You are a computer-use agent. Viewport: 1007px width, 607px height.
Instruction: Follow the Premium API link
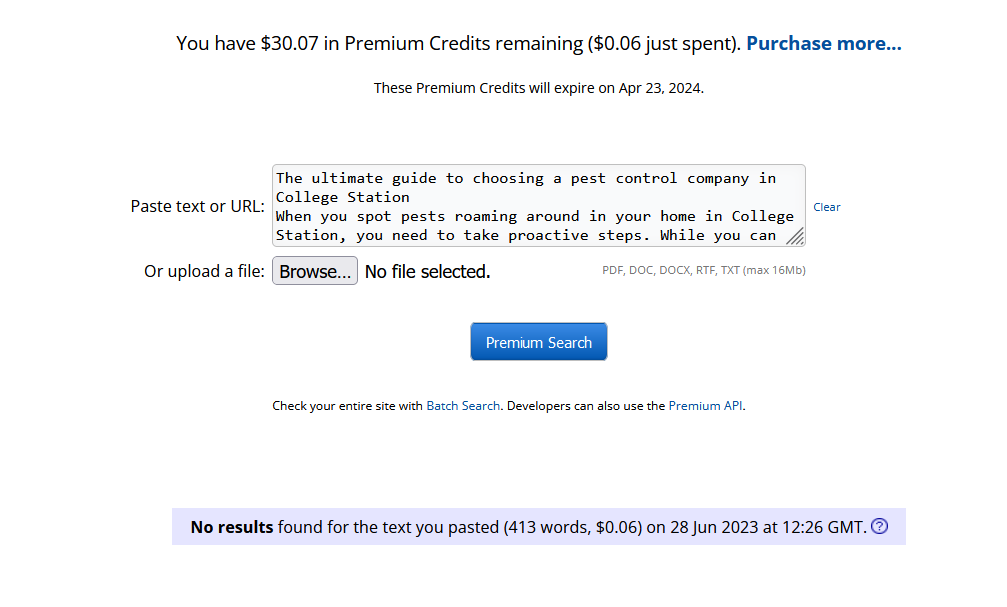[705, 406]
